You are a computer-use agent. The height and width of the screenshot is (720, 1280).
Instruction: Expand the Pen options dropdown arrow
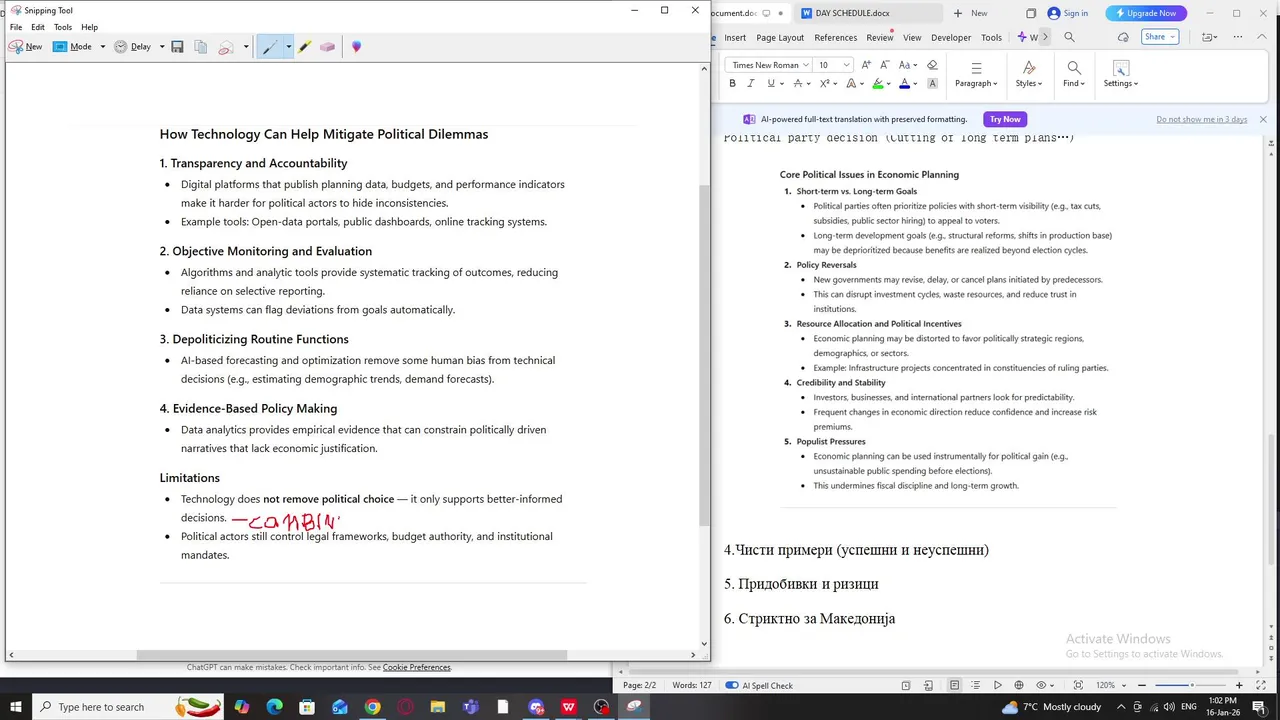tap(289, 46)
